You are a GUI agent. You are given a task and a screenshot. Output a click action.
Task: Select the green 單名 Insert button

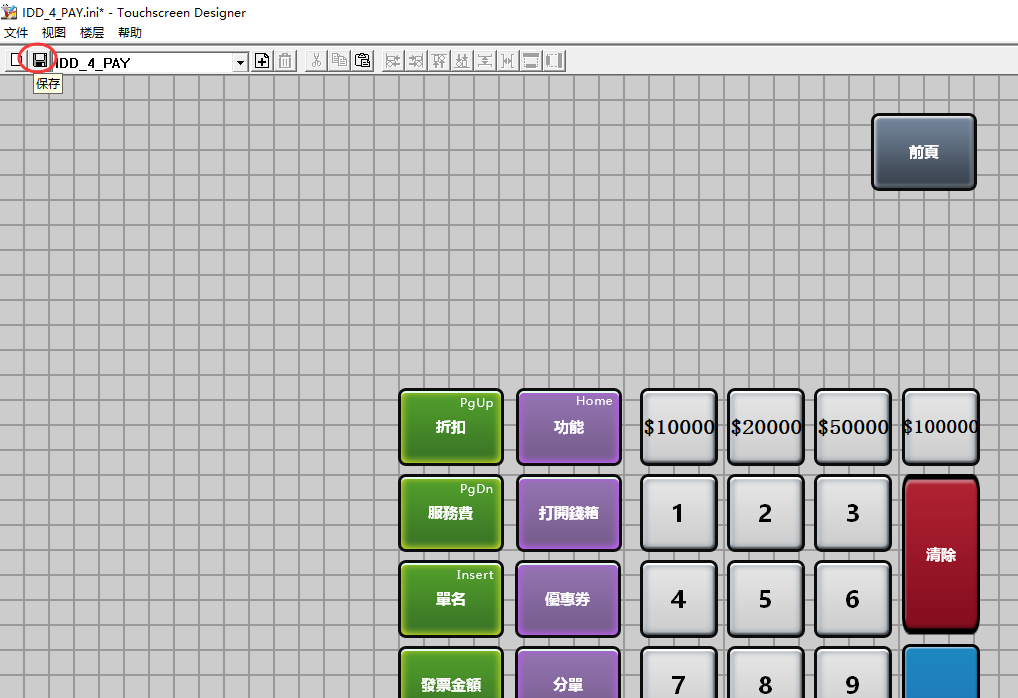pyautogui.click(x=451, y=599)
